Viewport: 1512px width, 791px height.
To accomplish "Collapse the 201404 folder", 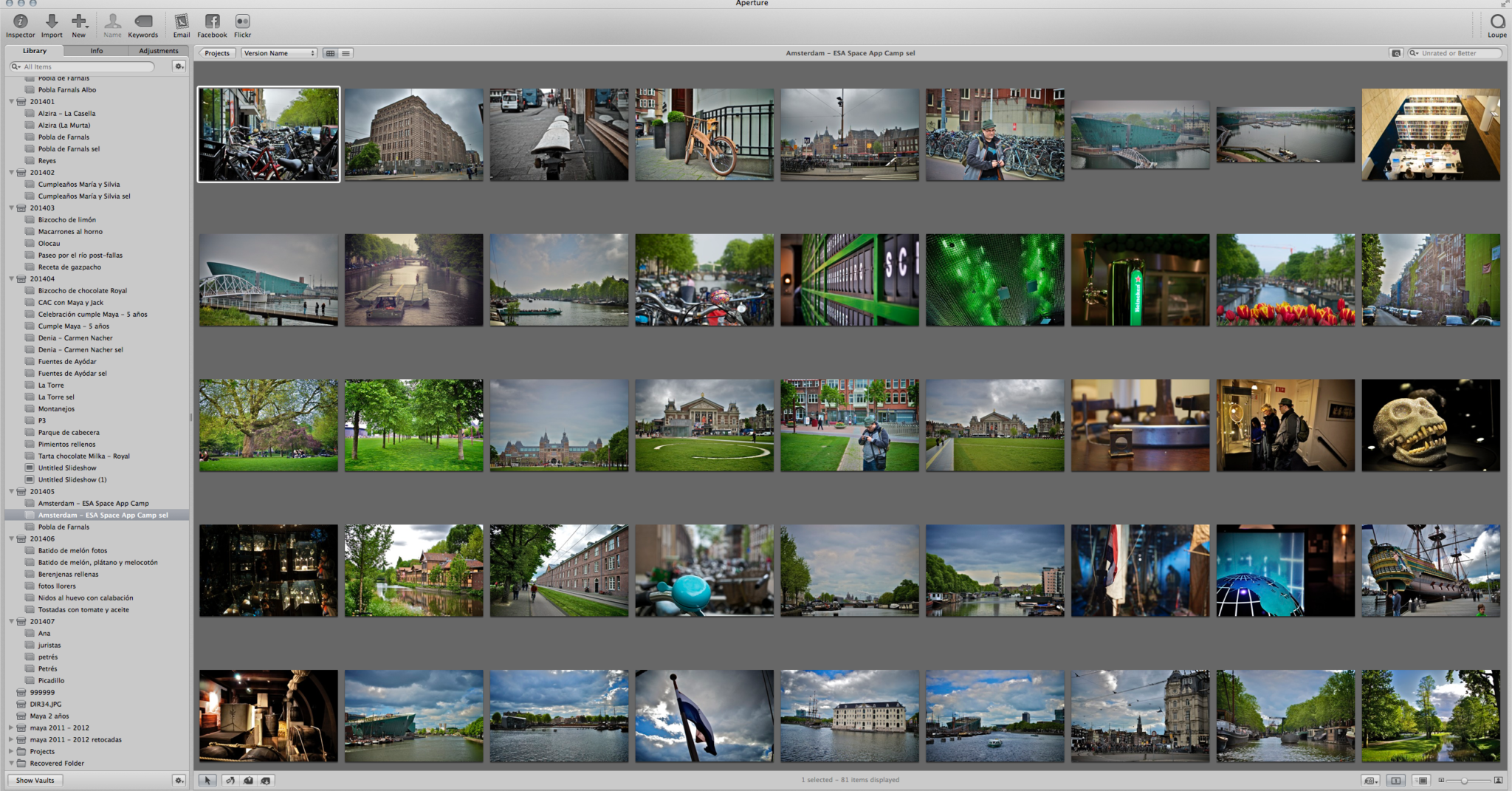I will [12, 279].
